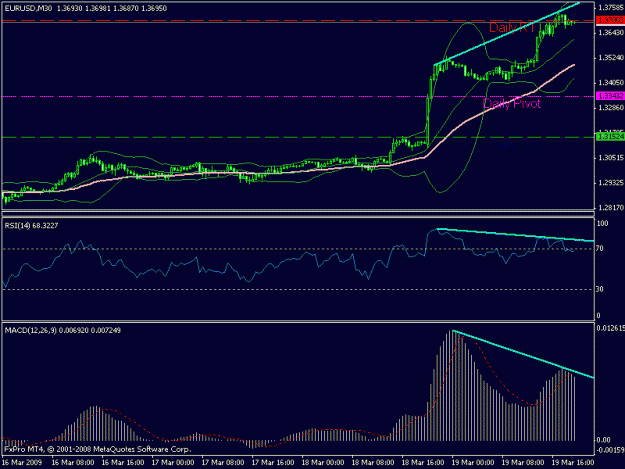Image resolution: width=625 pixels, height=469 pixels.
Task: Select the green 1.31524 price tag
Action: [x=610, y=137]
